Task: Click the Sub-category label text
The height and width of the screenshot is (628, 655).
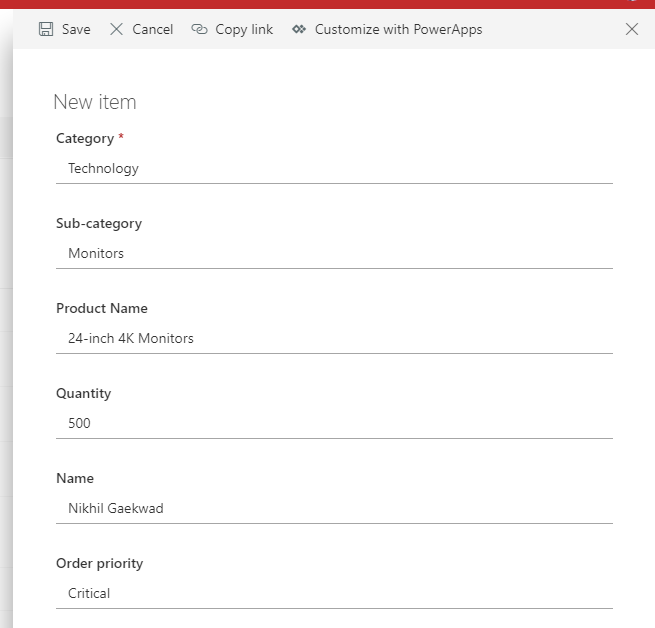Action: (99, 224)
